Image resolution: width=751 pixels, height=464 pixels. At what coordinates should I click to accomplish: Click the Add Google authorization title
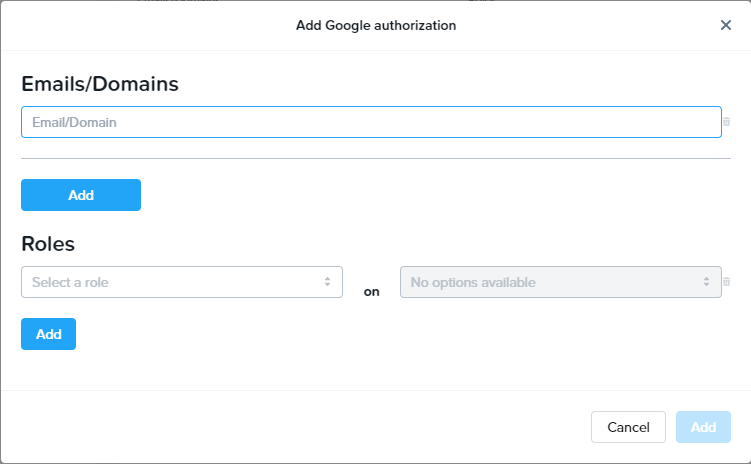click(x=376, y=25)
